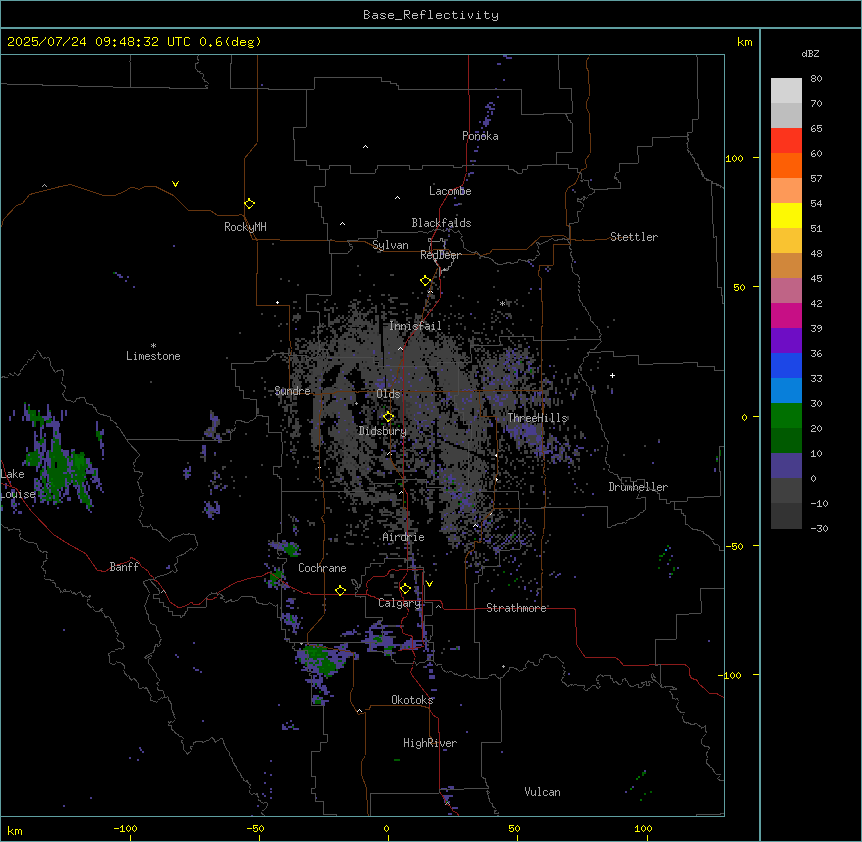Click the RedDeer city label

click(x=440, y=255)
